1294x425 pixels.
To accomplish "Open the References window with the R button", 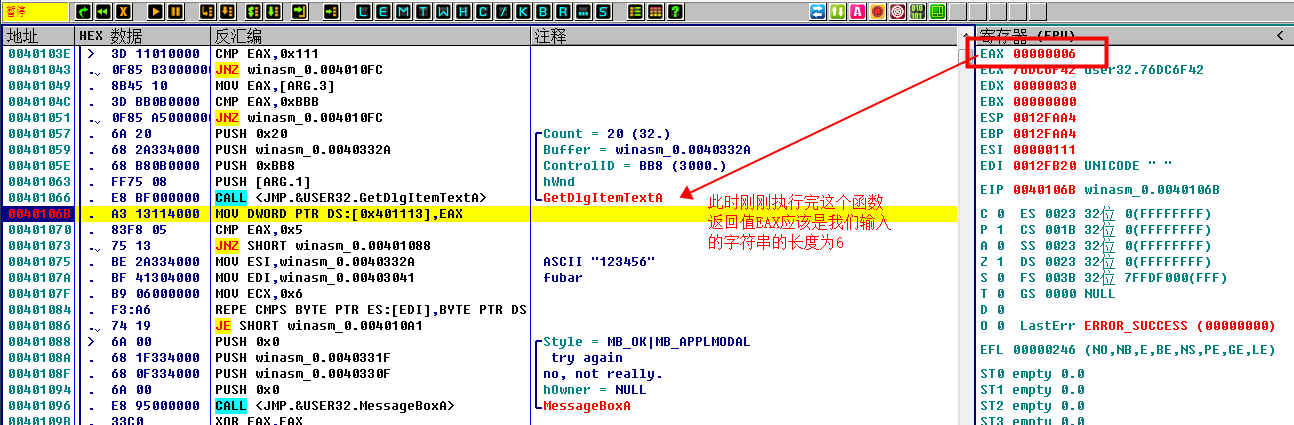I will coord(563,12).
